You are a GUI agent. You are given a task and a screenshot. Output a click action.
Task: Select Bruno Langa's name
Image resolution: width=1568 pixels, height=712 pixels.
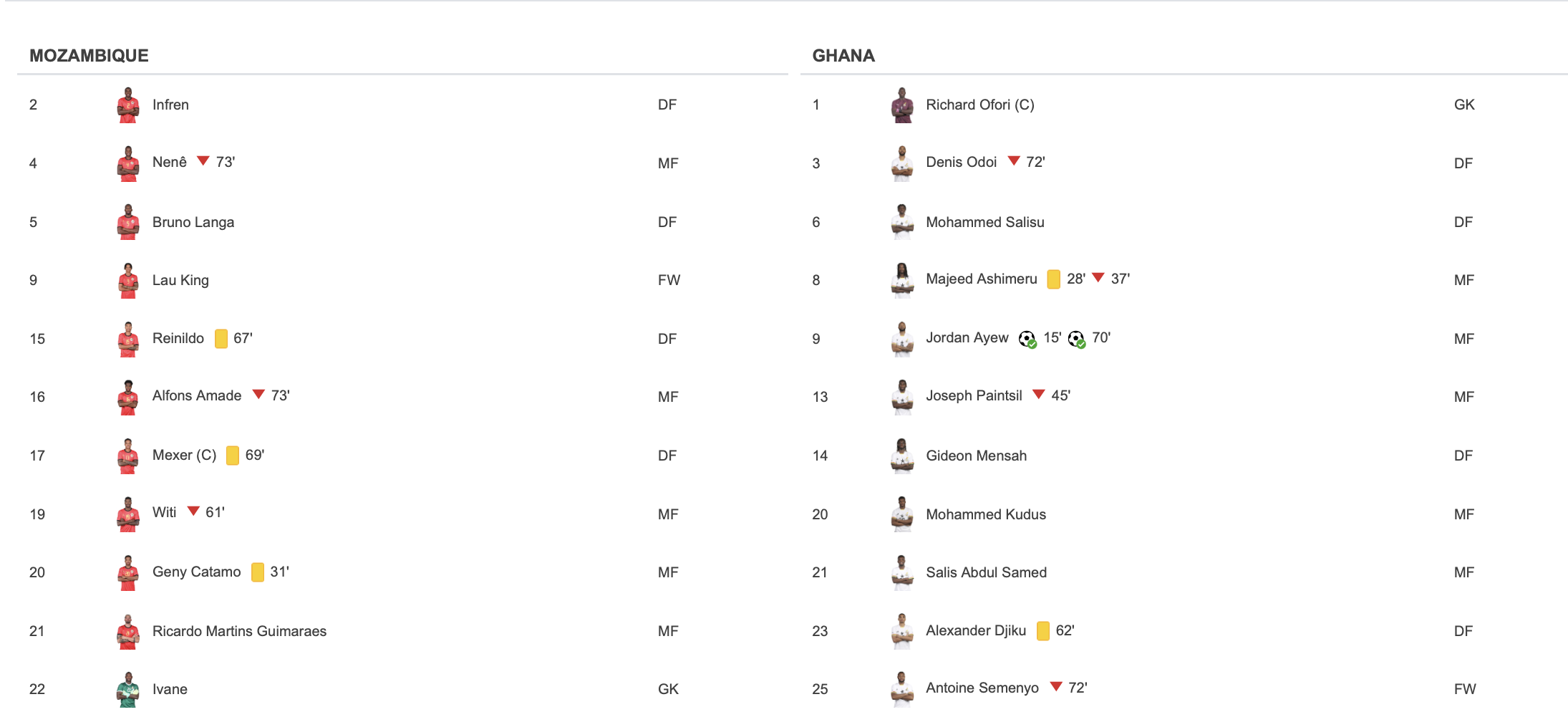193,222
